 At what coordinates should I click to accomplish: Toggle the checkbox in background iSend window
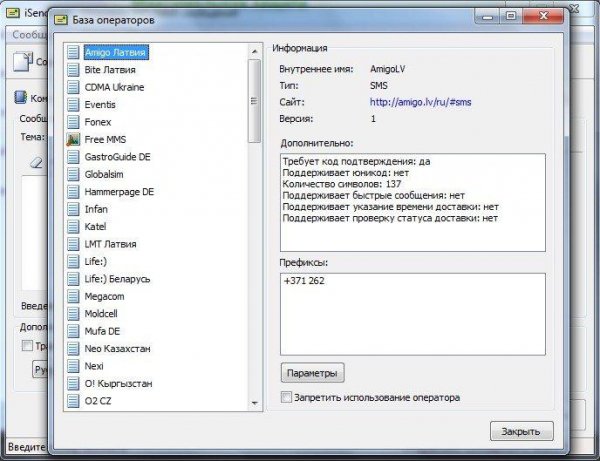[x=27, y=345]
